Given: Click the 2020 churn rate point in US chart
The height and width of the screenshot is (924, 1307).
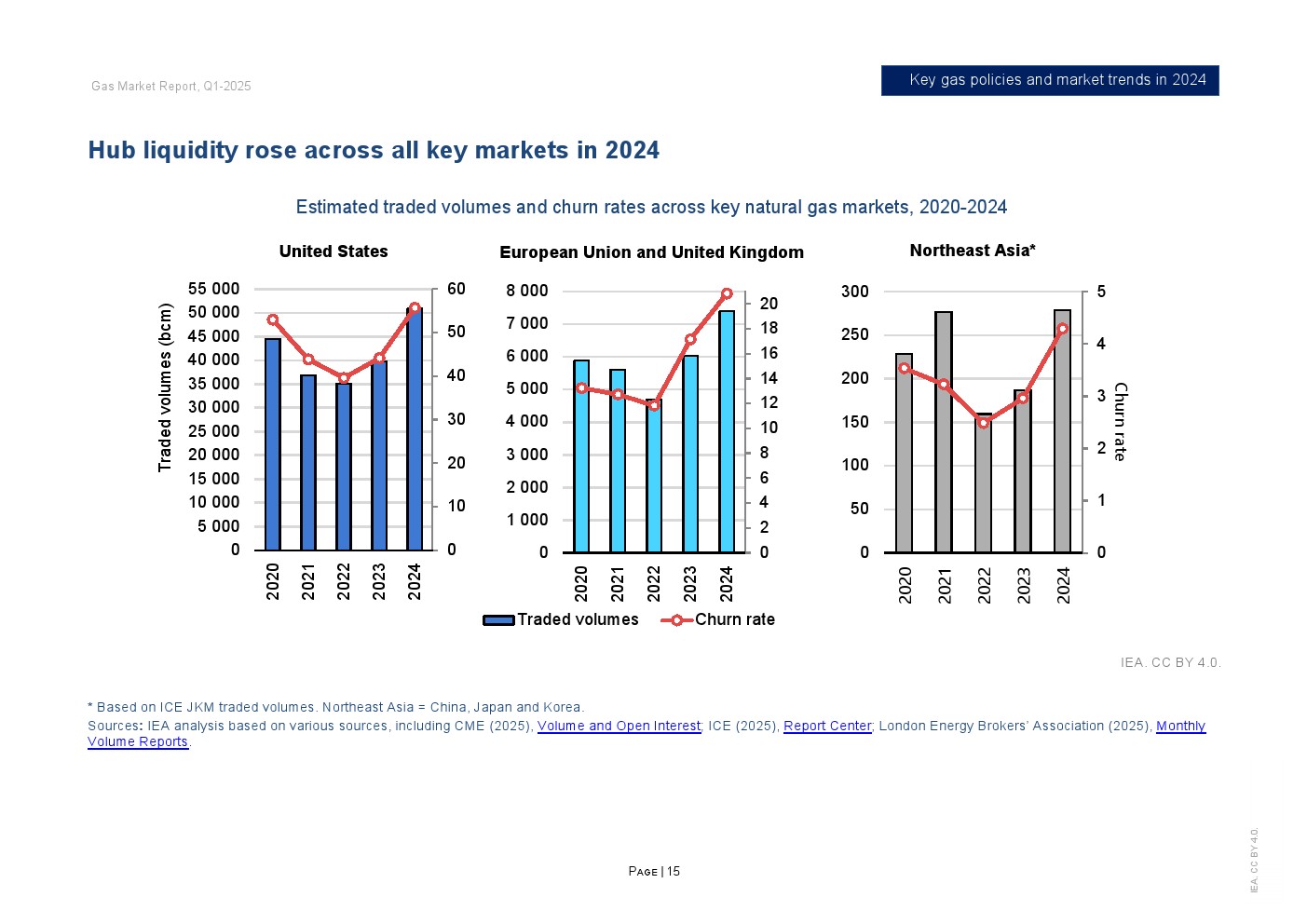Looking at the screenshot, I should coord(273,320).
